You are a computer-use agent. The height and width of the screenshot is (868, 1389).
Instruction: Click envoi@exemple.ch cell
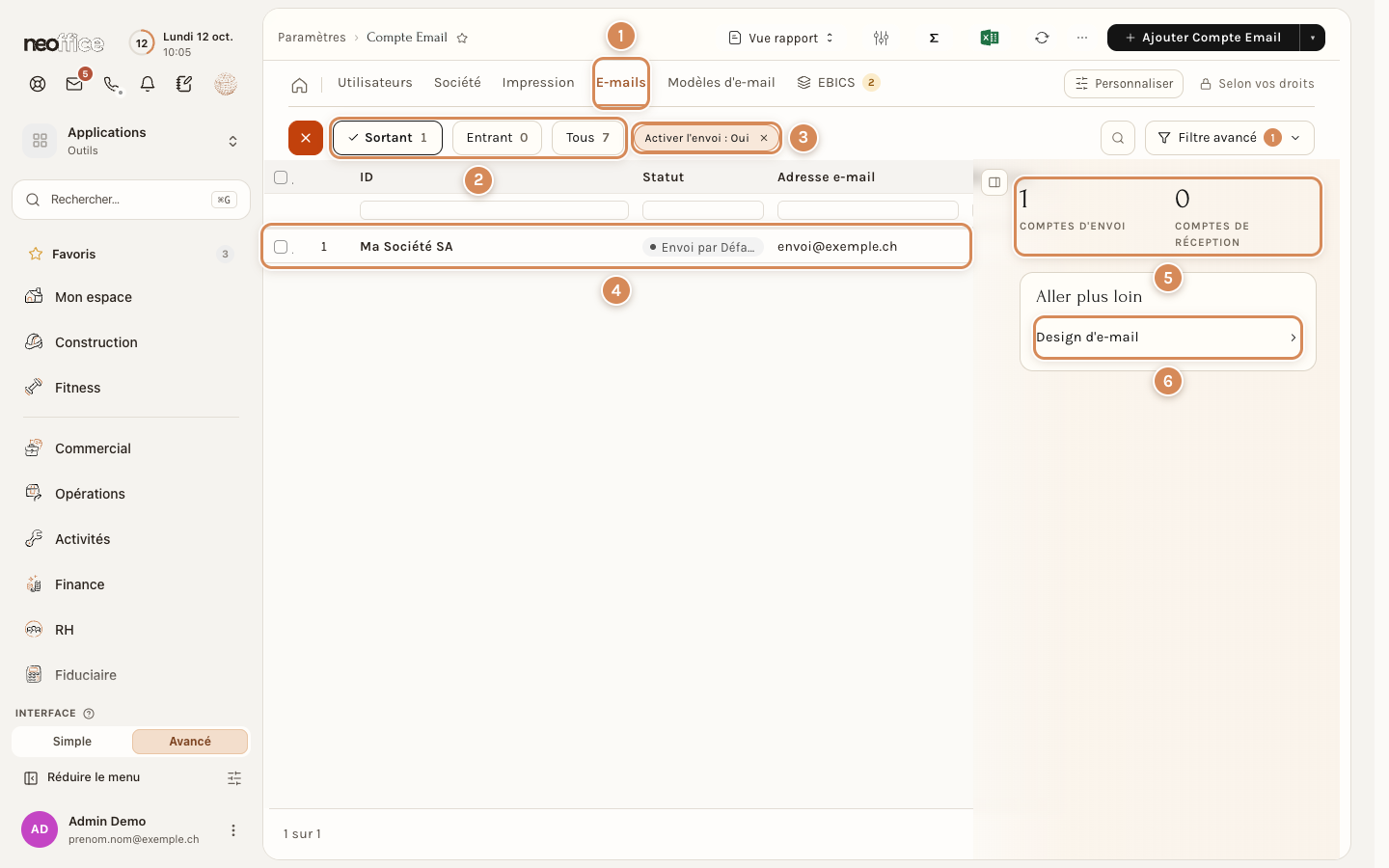pos(837,247)
